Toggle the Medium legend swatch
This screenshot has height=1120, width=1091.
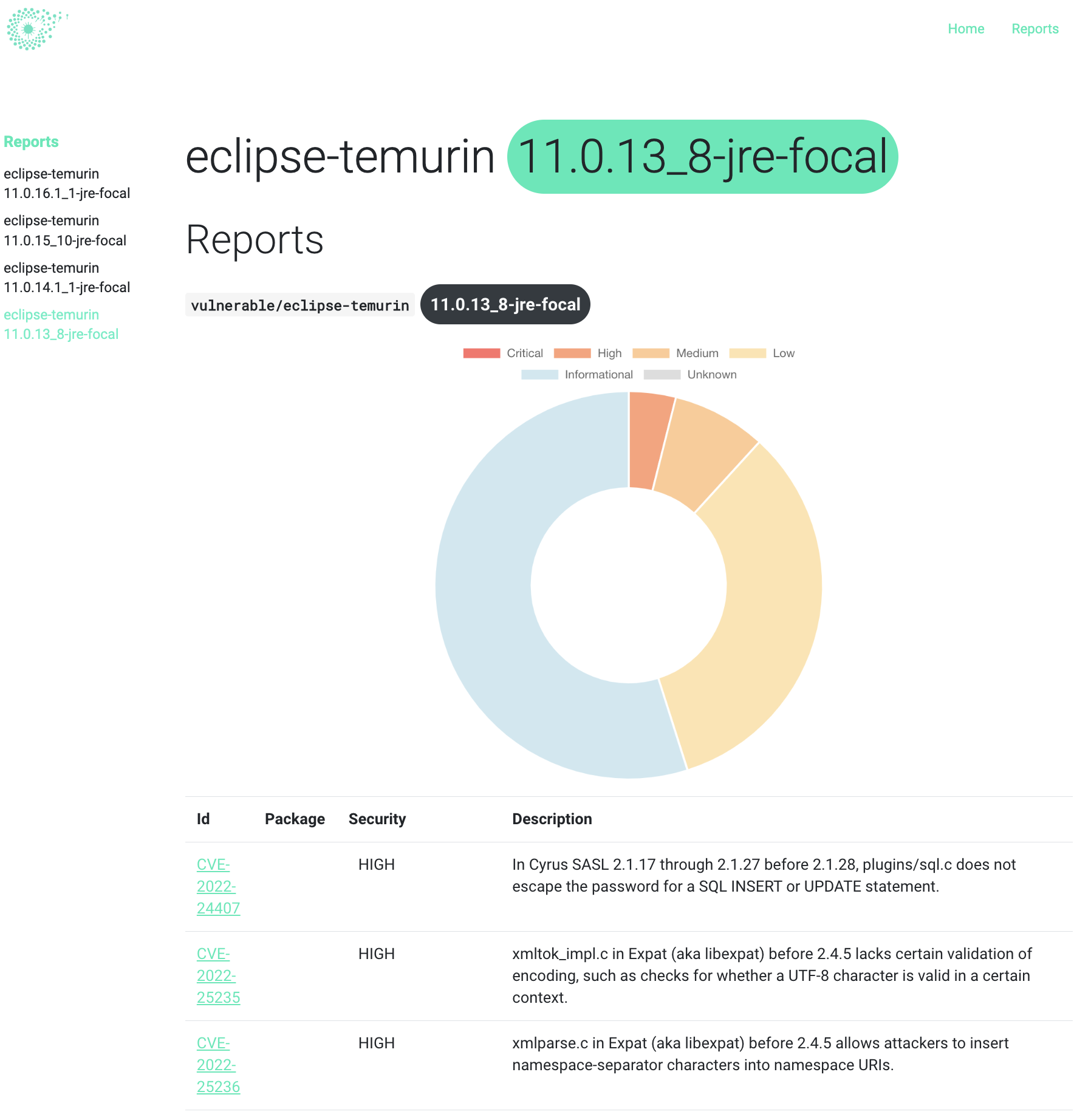pyautogui.click(x=651, y=353)
